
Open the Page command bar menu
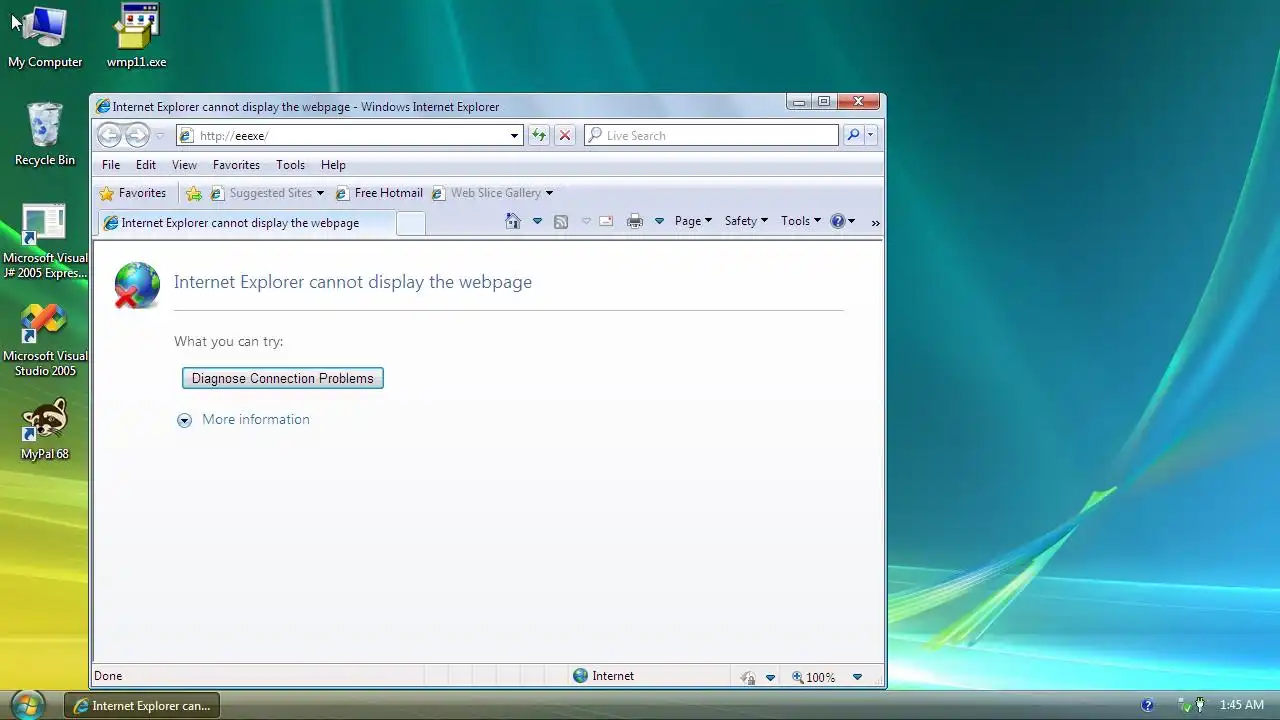(693, 221)
